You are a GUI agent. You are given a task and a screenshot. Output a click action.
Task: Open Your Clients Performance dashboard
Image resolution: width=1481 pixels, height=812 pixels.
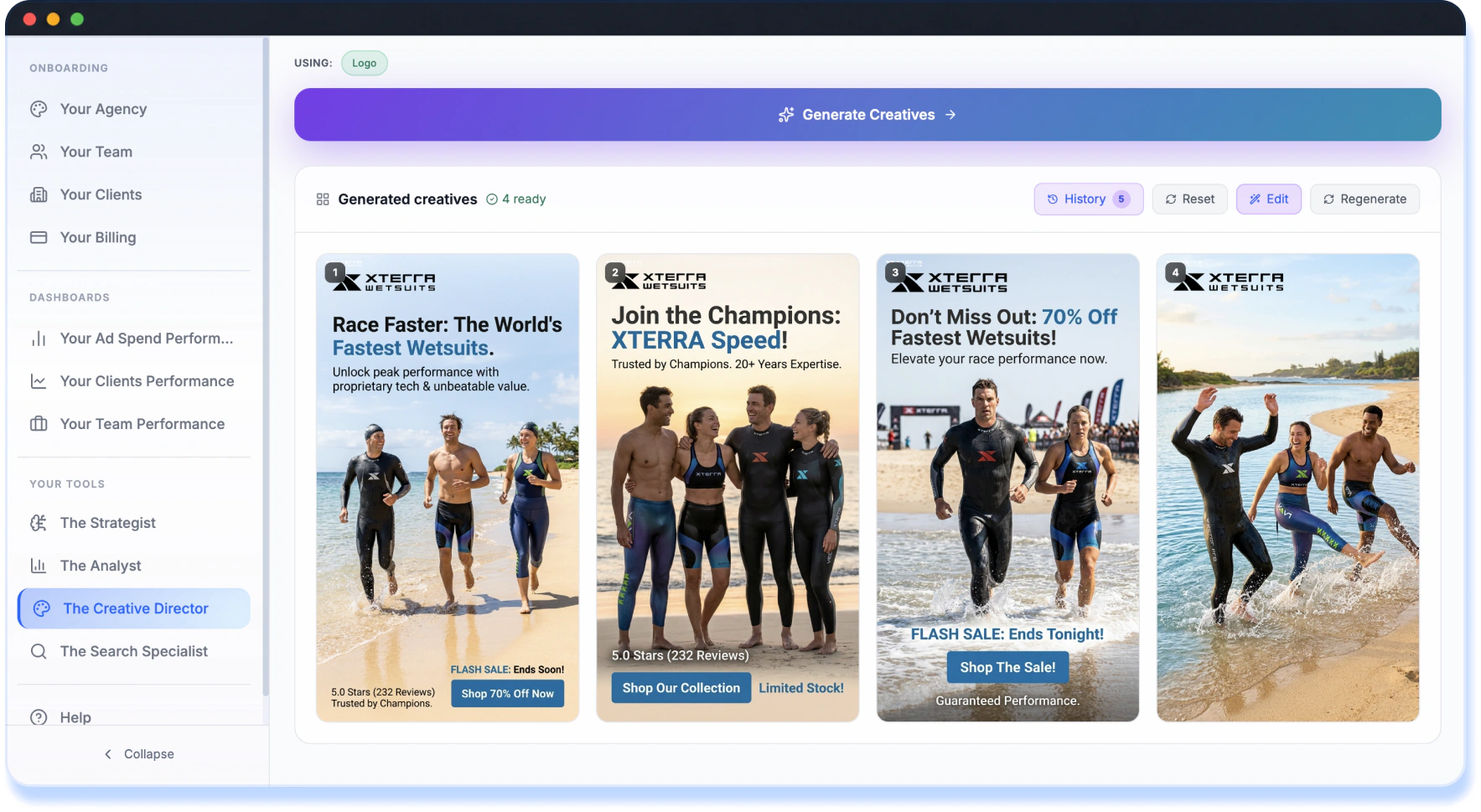tap(134, 381)
